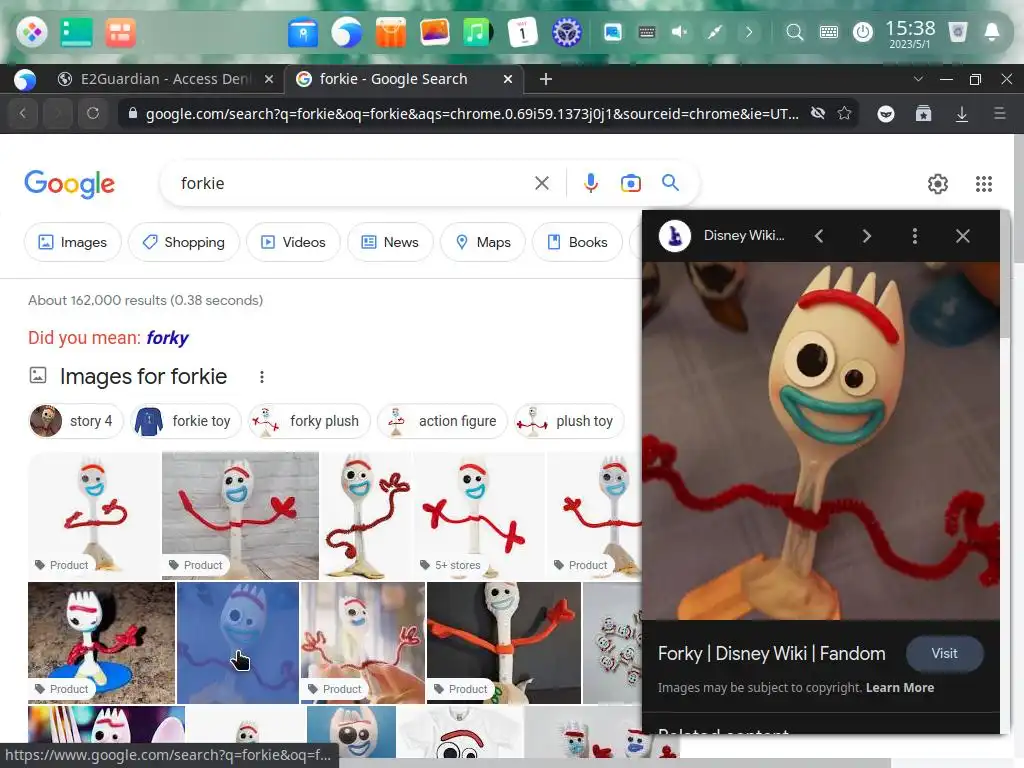Screen dimensions: 1024x768
Task: Go back in browser history
Action: [x=23, y=114]
